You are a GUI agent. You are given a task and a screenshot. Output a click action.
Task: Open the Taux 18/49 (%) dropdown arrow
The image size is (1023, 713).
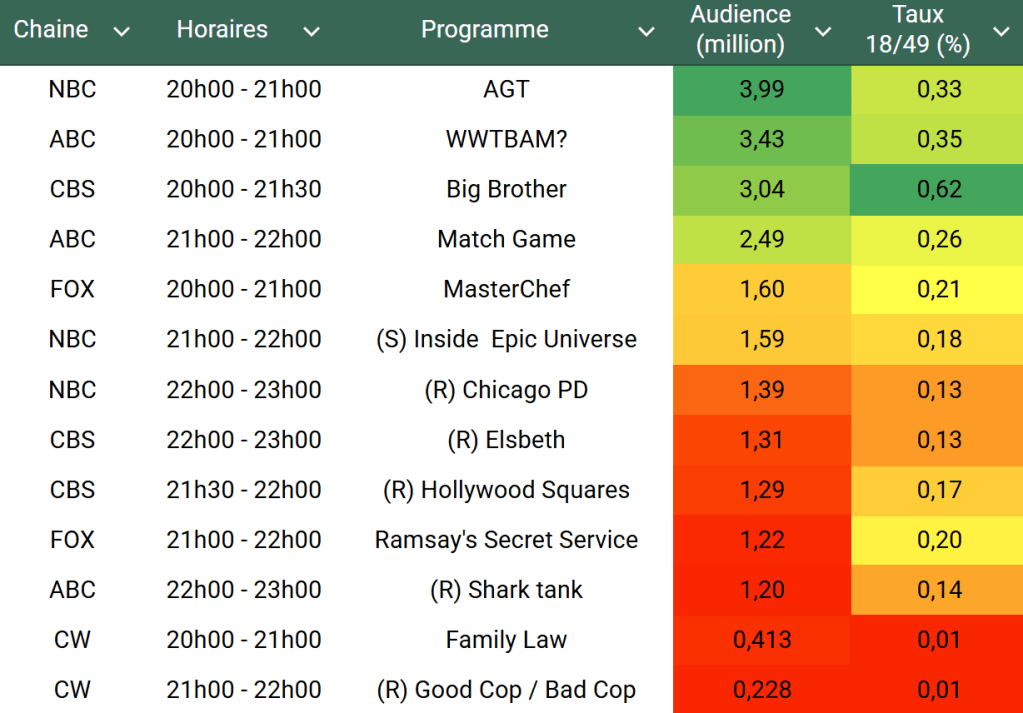coord(1001,32)
